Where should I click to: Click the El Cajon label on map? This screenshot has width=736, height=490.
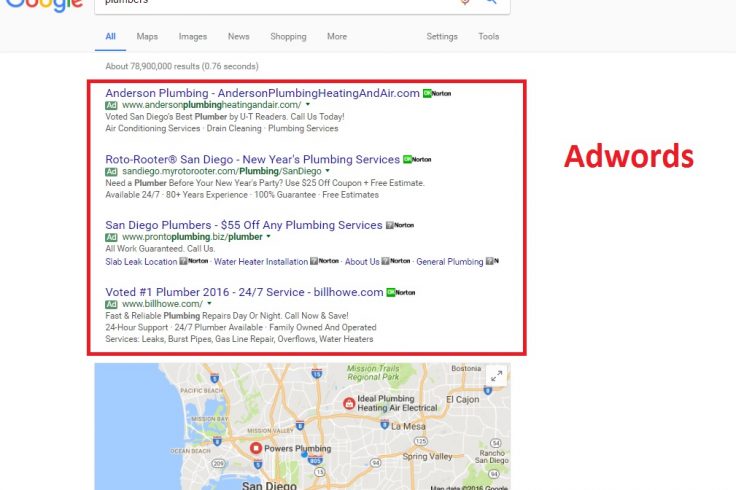pos(463,399)
